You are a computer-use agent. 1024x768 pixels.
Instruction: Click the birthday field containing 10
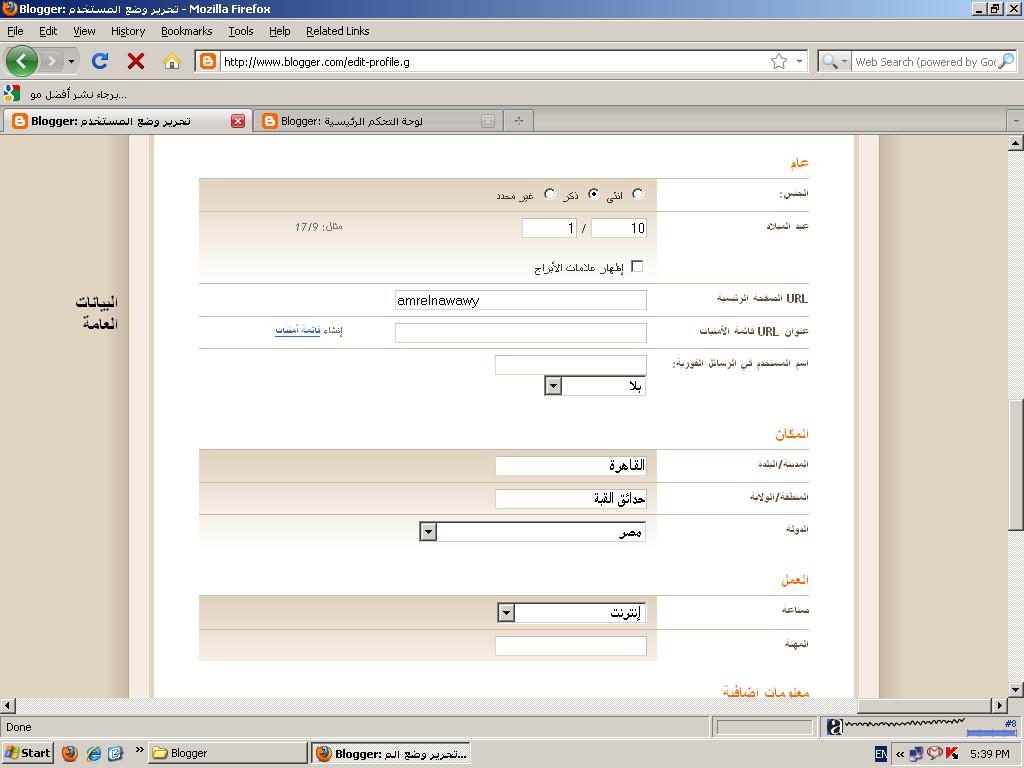point(618,228)
